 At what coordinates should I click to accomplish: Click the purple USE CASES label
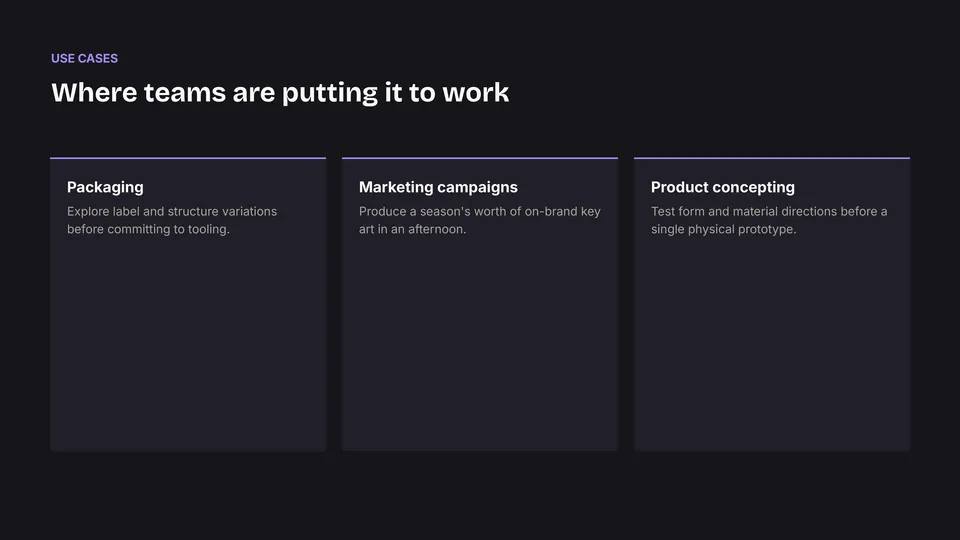[84, 58]
